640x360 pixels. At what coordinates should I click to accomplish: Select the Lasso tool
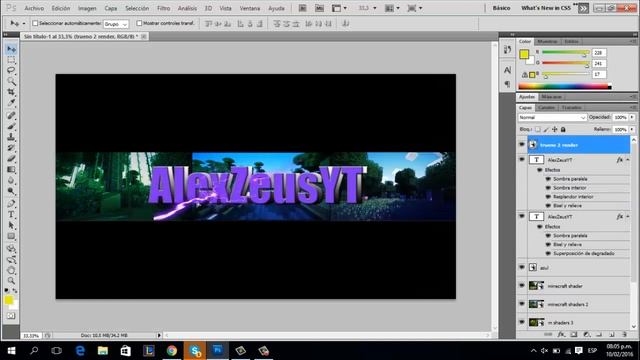[11, 71]
